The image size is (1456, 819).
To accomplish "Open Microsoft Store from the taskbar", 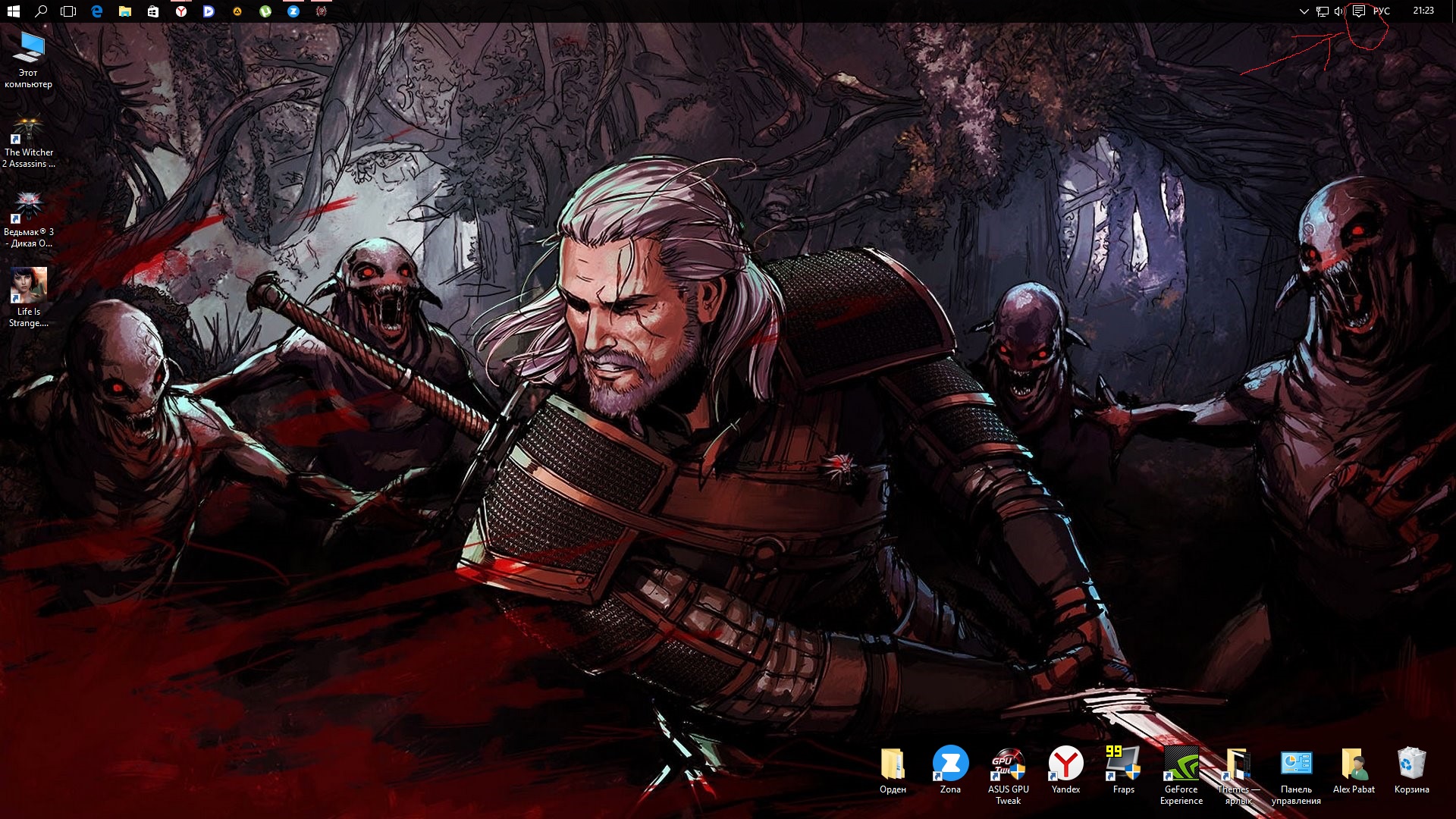I will [x=153, y=11].
